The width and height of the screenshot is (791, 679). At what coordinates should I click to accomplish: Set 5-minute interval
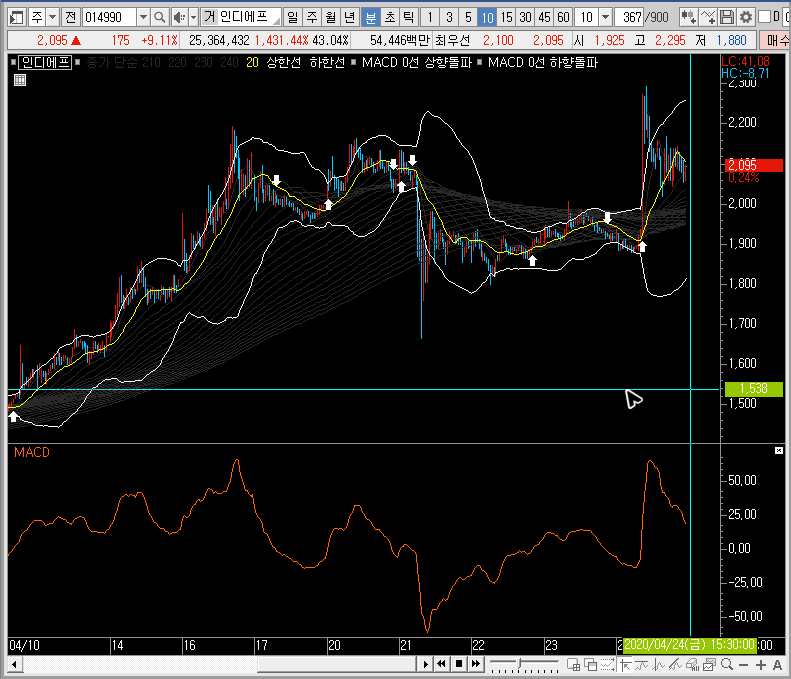[468, 18]
